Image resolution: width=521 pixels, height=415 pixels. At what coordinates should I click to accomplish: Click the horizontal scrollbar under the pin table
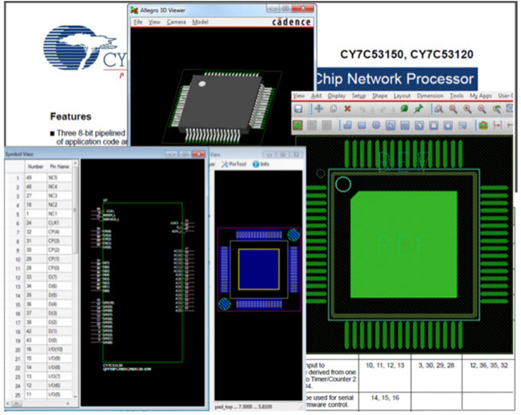tap(38, 403)
